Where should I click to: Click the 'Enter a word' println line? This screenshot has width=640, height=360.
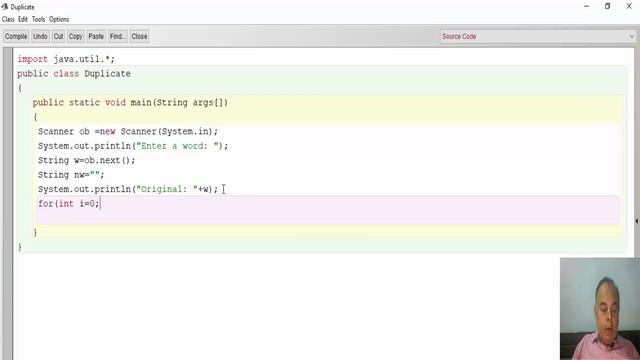pos(133,146)
